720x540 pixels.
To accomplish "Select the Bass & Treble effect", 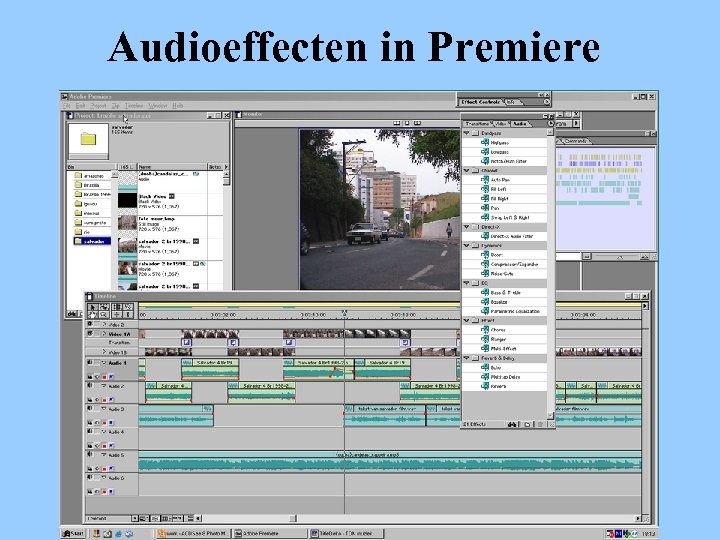I will pyautogui.click(x=505, y=292).
